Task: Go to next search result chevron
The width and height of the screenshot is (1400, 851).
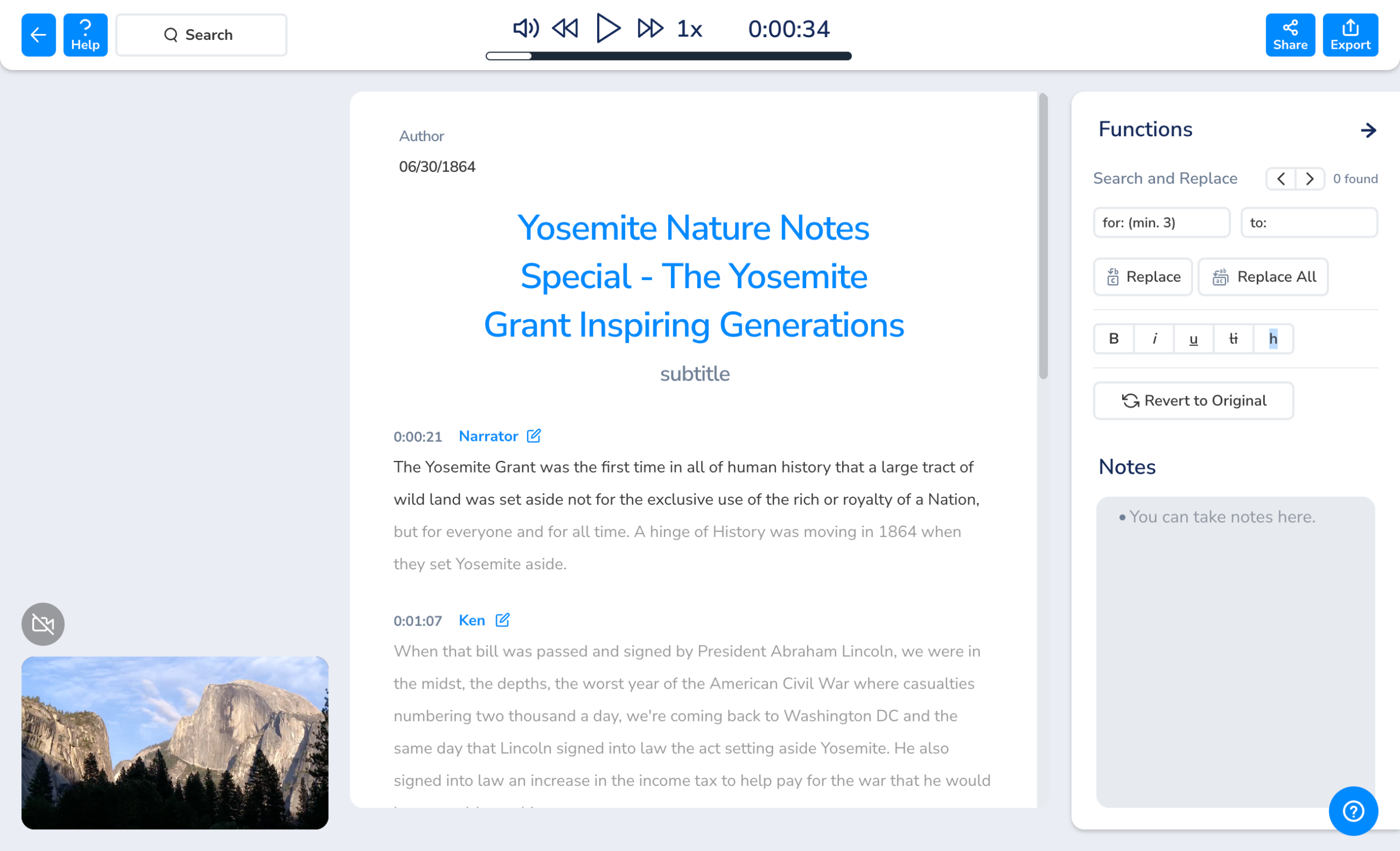Action: pos(1310,179)
